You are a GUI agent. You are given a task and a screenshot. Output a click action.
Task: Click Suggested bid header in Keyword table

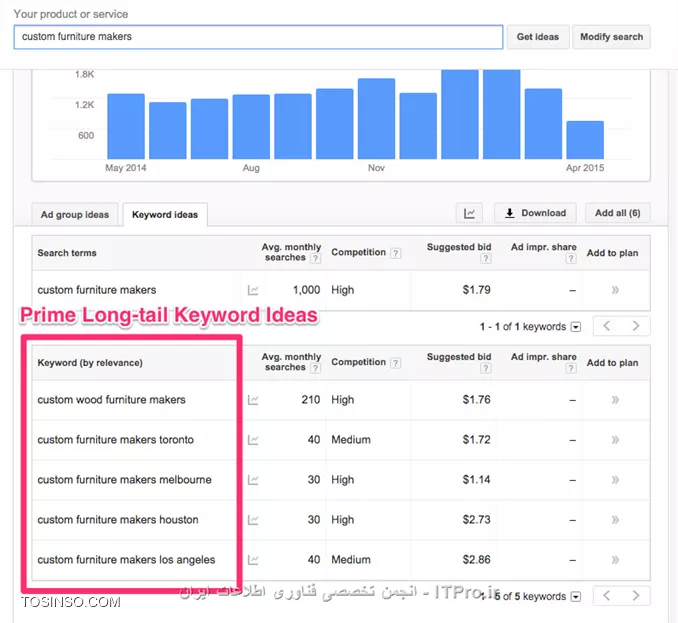point(459,357)
